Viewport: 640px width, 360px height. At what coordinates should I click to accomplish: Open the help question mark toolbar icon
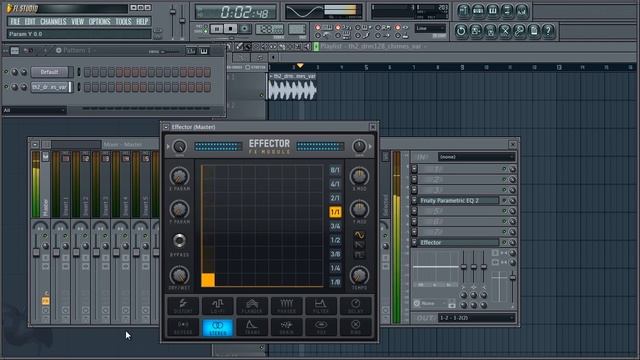[548, 31]
